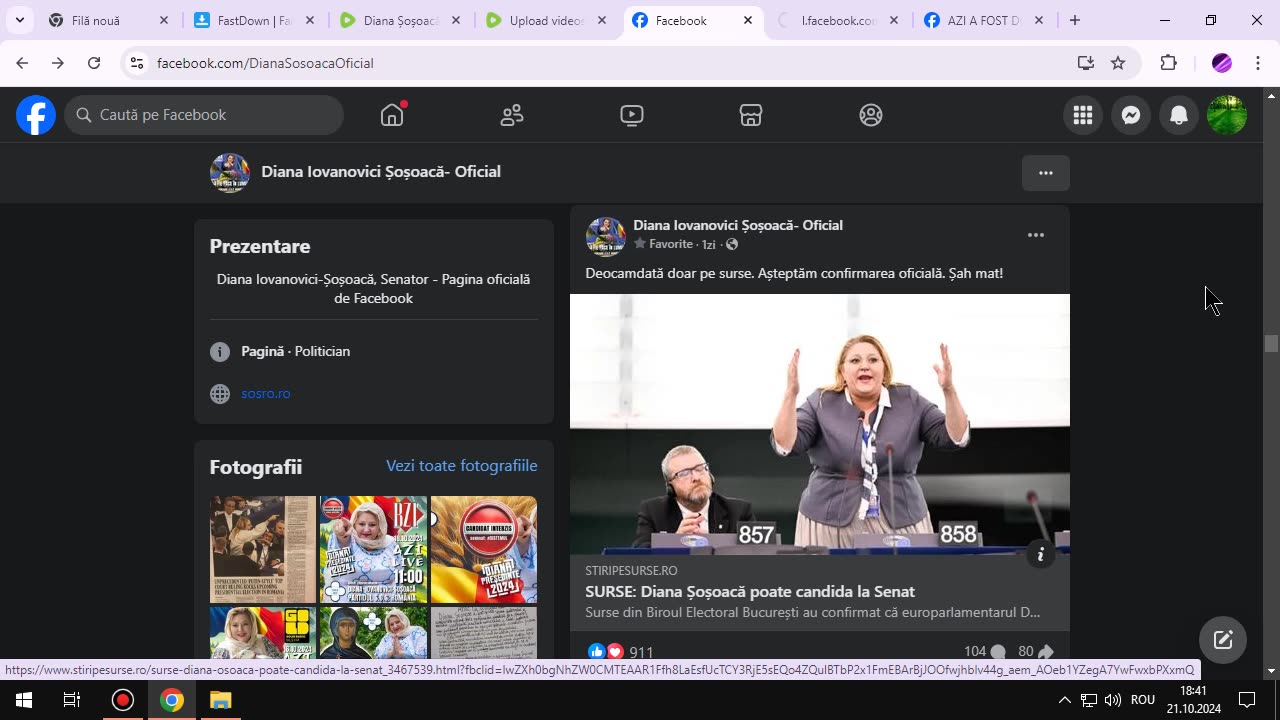Click the install app icon in address bar
Image resolution: width=1280 pixels, height=720 pixels.
point(1085,63)
